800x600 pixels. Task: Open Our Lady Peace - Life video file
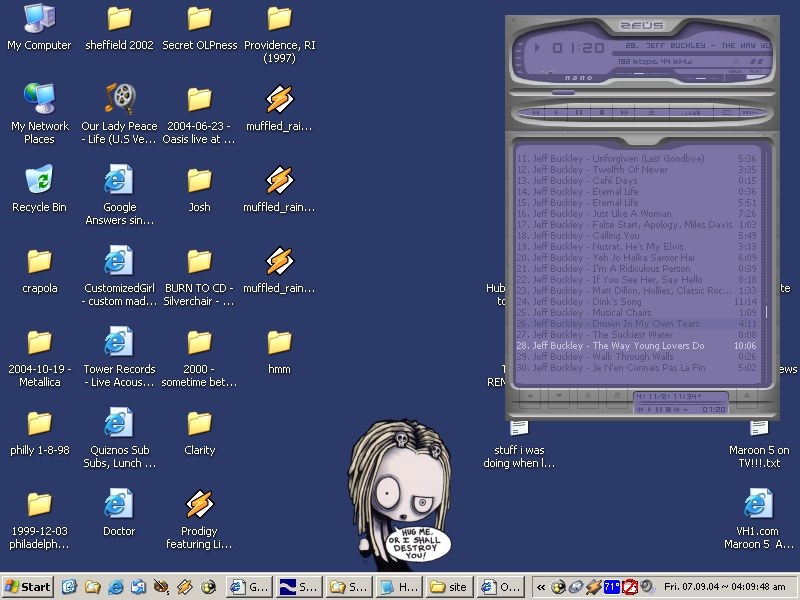(119, 114)
